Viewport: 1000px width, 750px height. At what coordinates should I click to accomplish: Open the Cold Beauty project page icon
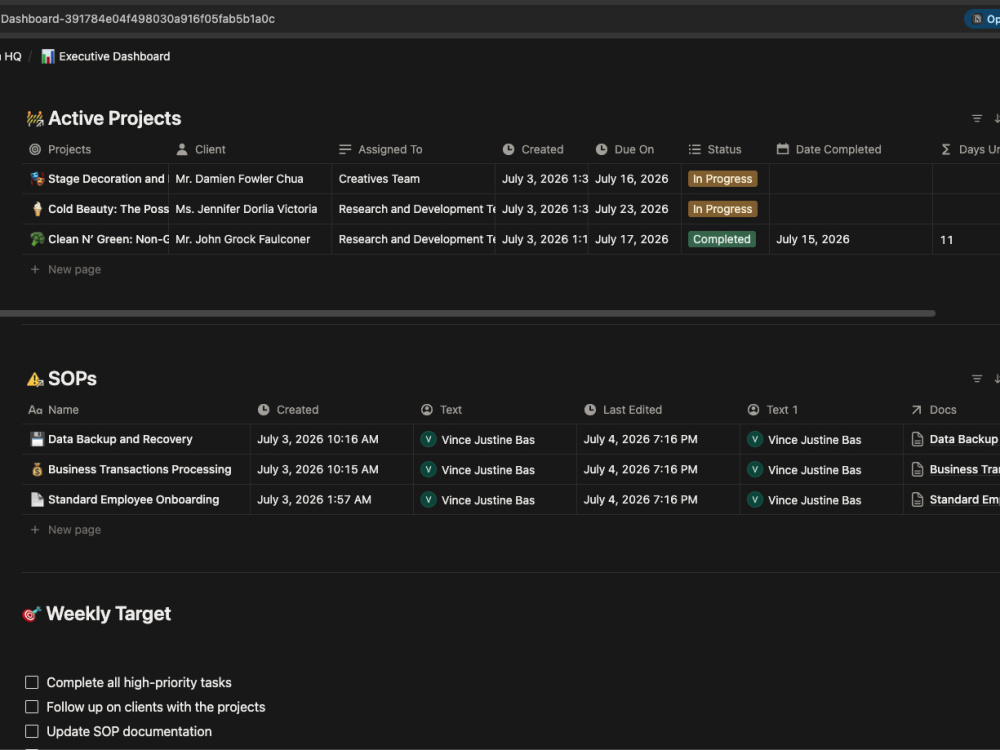[x=37, y=209]
